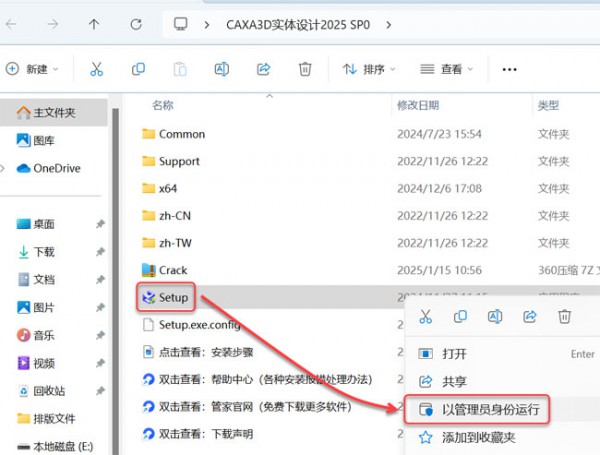Image resolution: width=600 pixels, height=455 pixels.
Task: Click the pin icon next to 图片
Action: (x=100, y=308)
